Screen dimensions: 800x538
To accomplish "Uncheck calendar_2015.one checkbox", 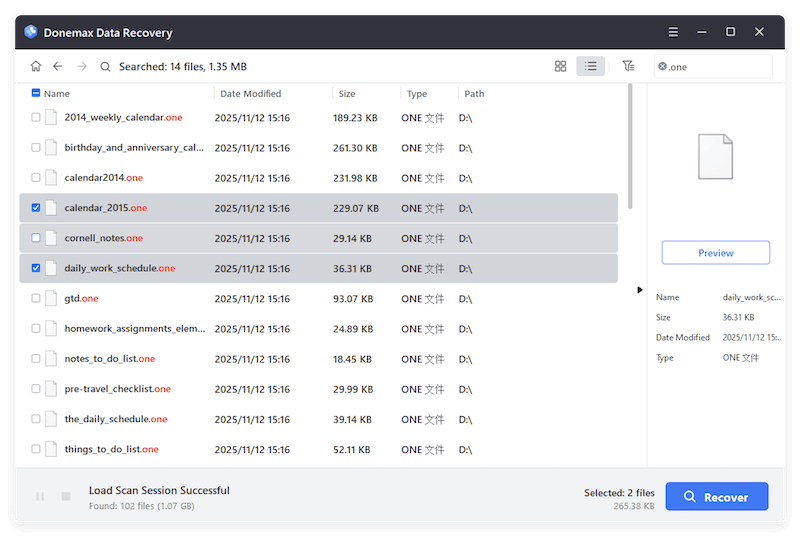I will coord(36,208).
